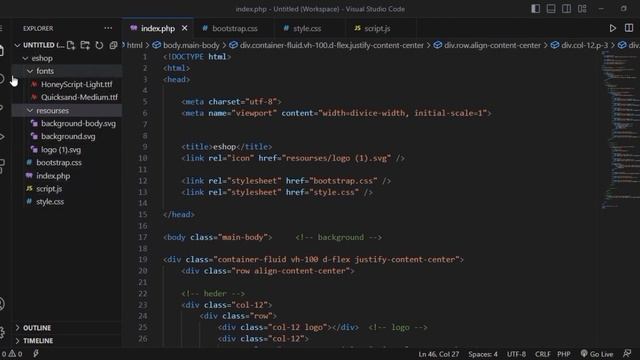
Task: Collapse the resourses folder
Action: point(30,111)
